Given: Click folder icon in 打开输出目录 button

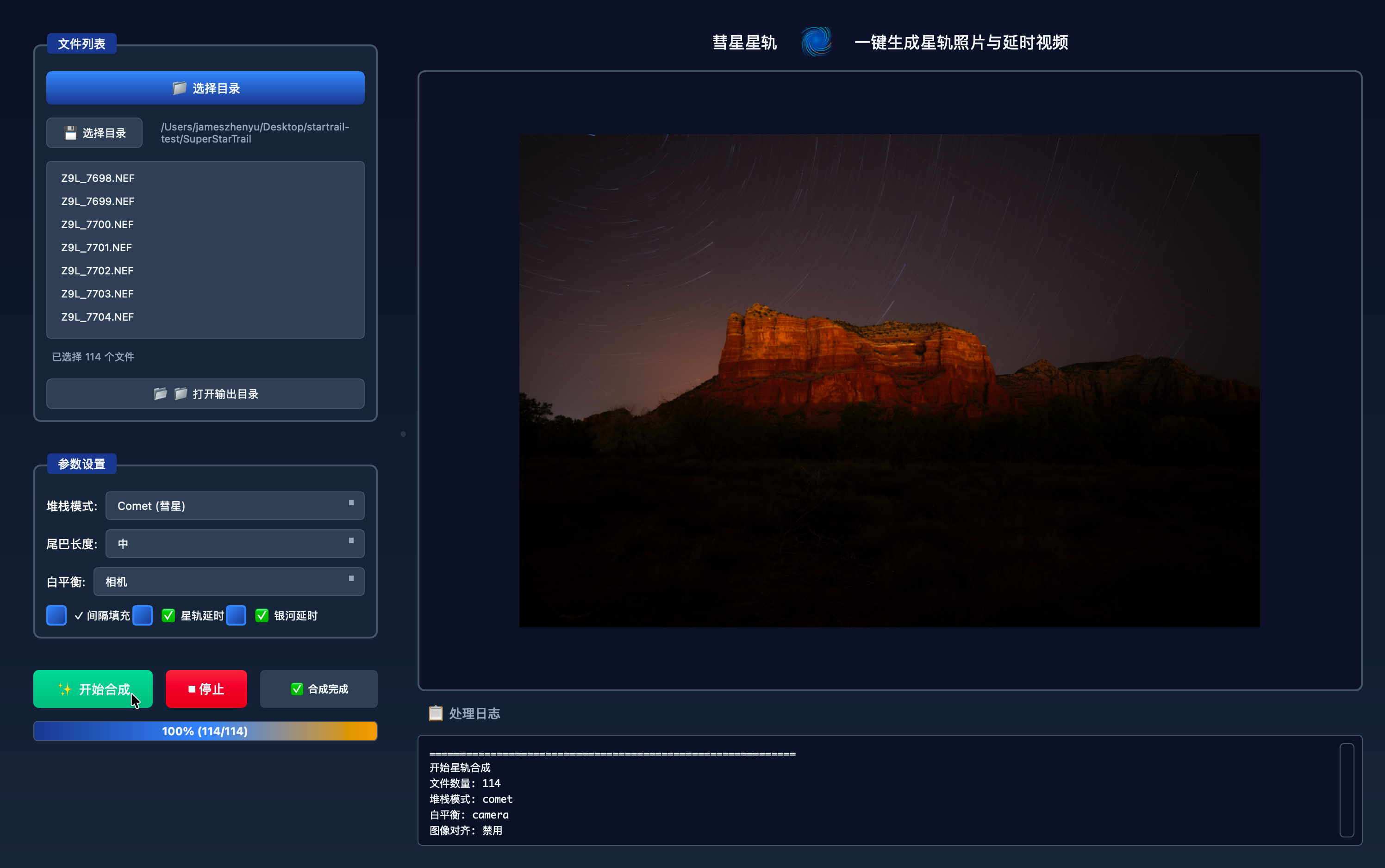Looking at the screenshot, I should (161, 394).
